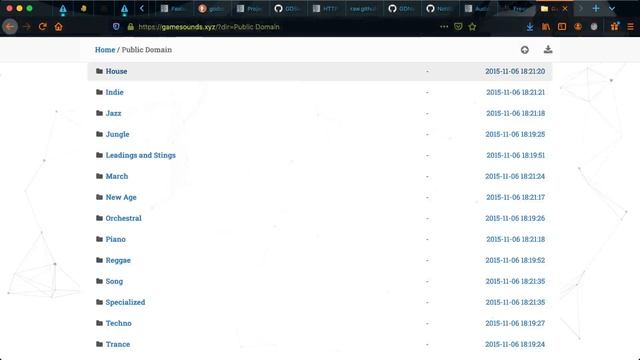The width and height of the screenshot is (640, 360).
Task: Open the Song folder
Action: [114, 281]
